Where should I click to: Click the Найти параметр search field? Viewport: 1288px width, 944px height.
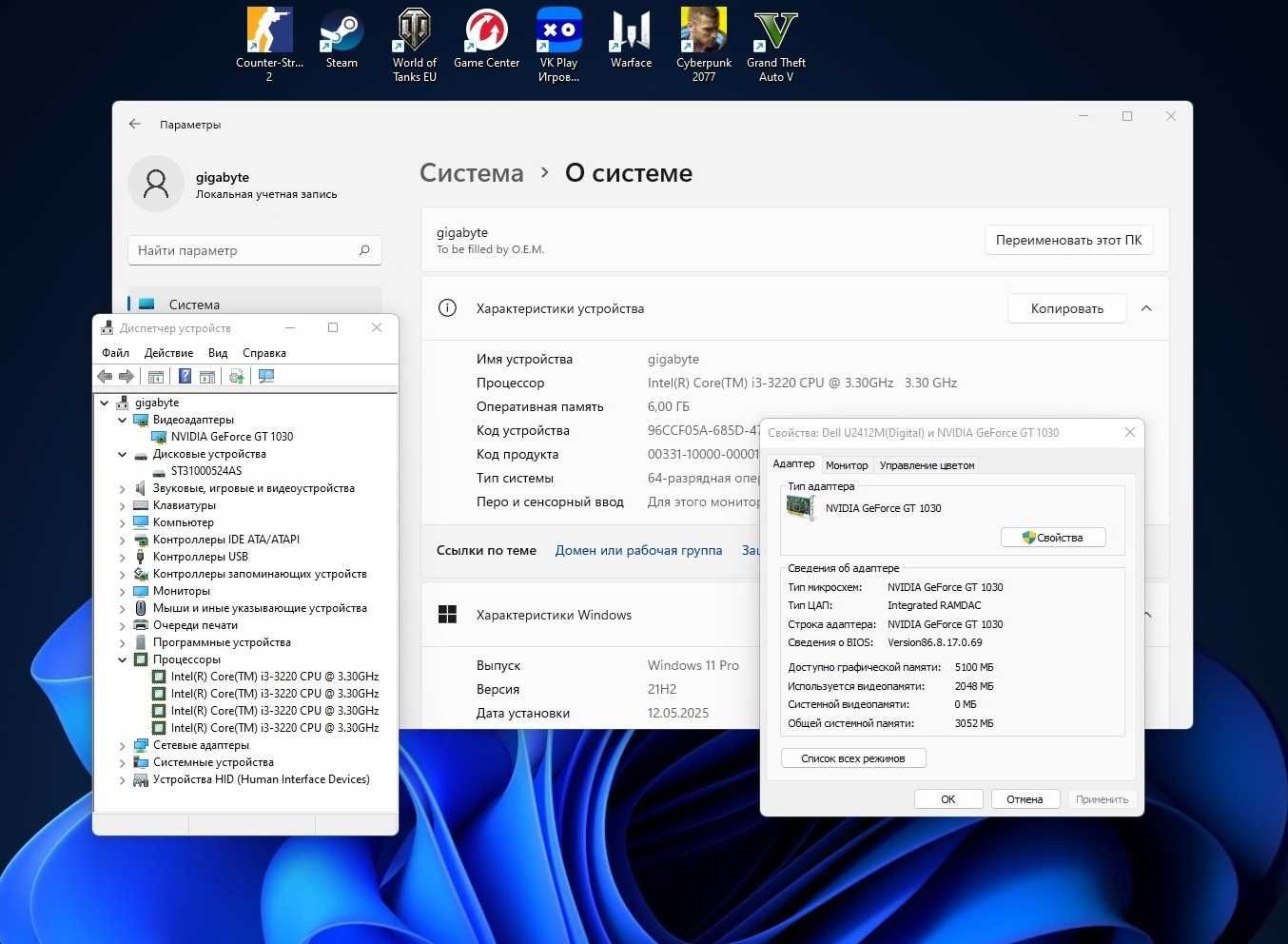coord(255,250)
